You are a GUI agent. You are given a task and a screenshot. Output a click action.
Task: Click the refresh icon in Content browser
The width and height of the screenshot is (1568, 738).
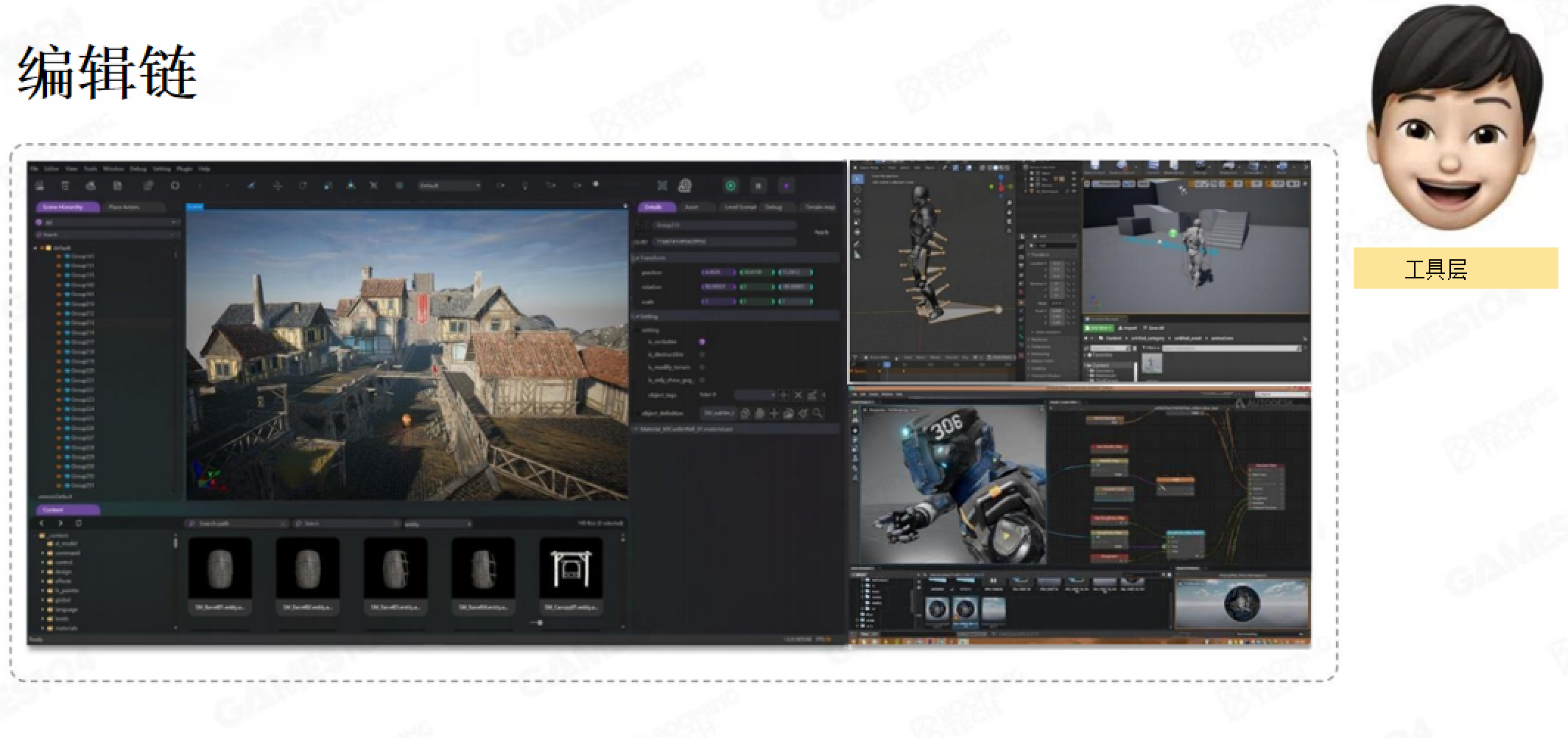tap(78, 524)
